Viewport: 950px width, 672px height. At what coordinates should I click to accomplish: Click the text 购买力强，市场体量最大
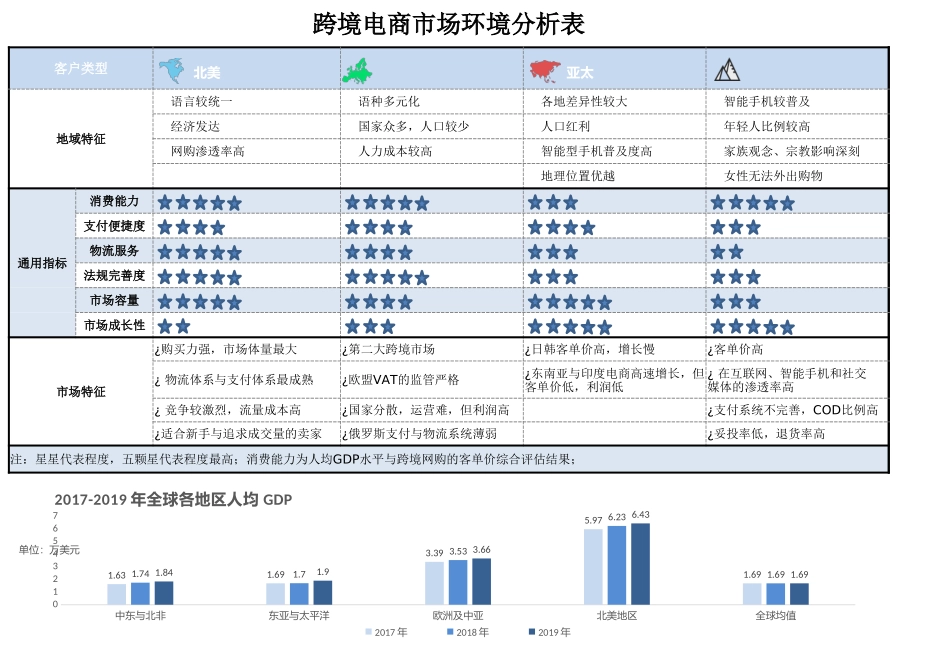[x=229, y=350]
